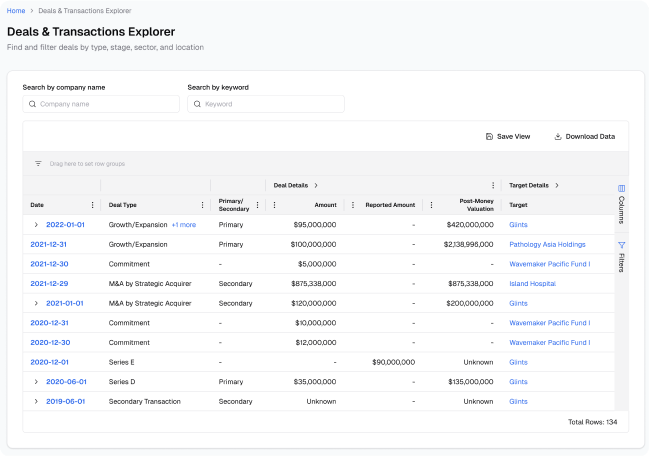
Task: Click the Save View disk icon
Action: pos(489,136)
